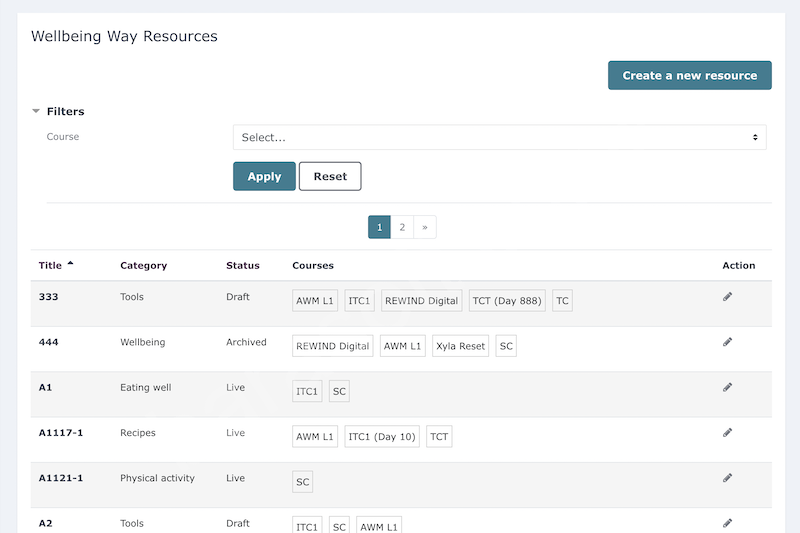Image resolution: width=800 pixels, height=533 pixels.
Task: Click the Live status in row A1
Action: tap(235, 388)
